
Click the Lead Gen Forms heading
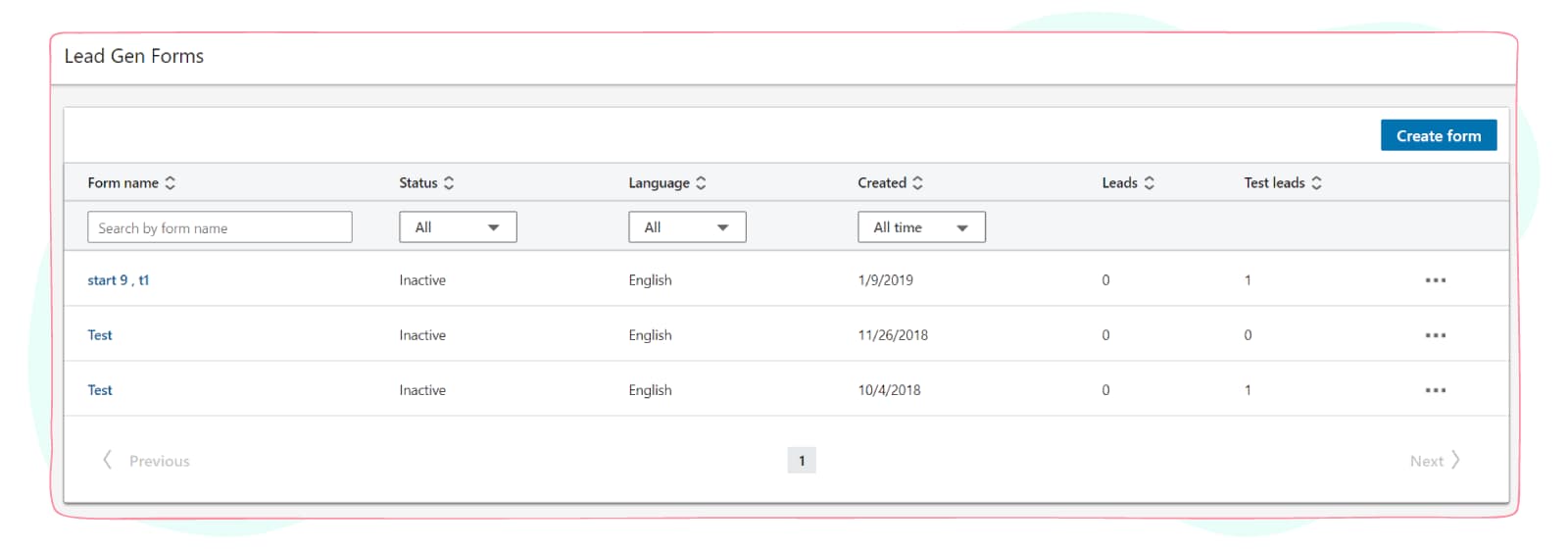[134, 56]
